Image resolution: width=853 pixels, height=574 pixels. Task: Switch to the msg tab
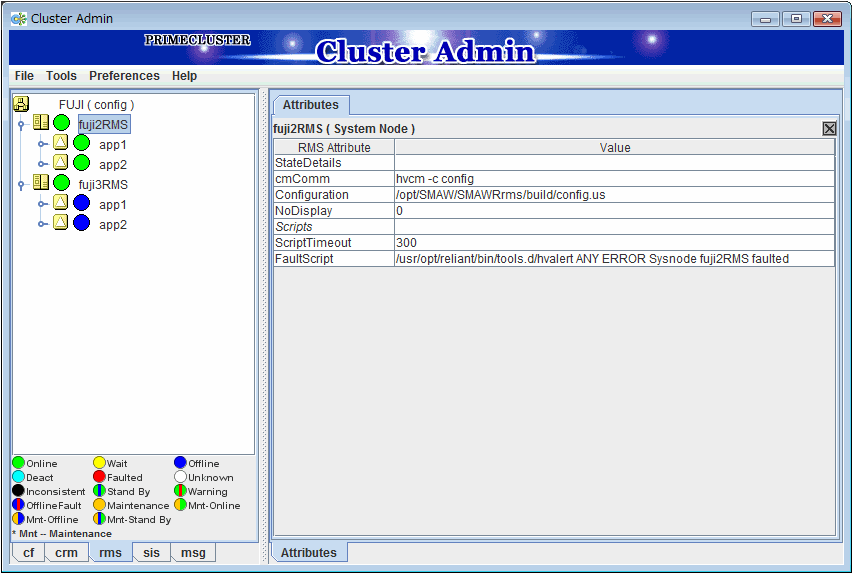click(193, 553)
